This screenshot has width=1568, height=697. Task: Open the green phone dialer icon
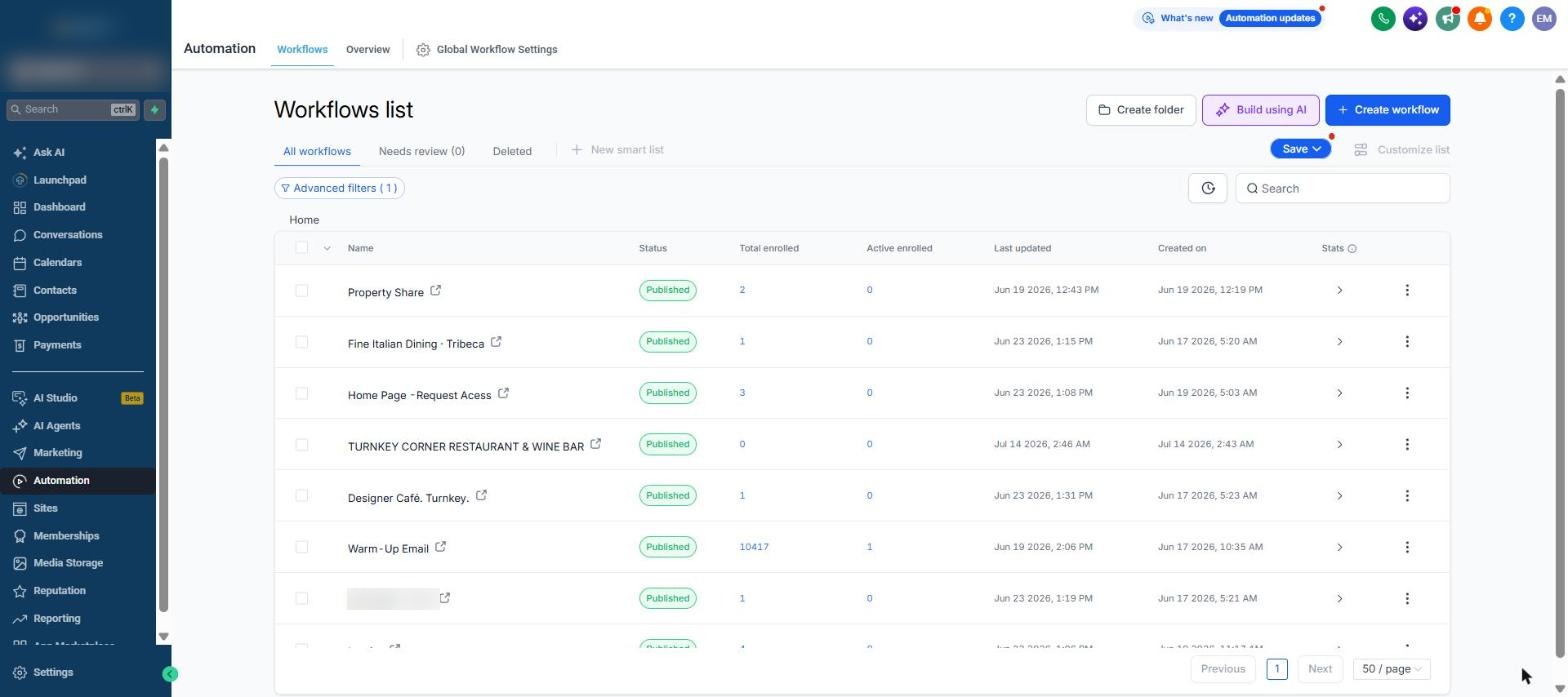[1383, 18]
